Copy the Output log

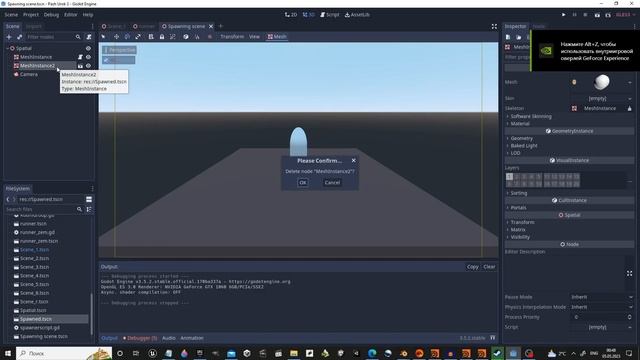click(472, 267)
